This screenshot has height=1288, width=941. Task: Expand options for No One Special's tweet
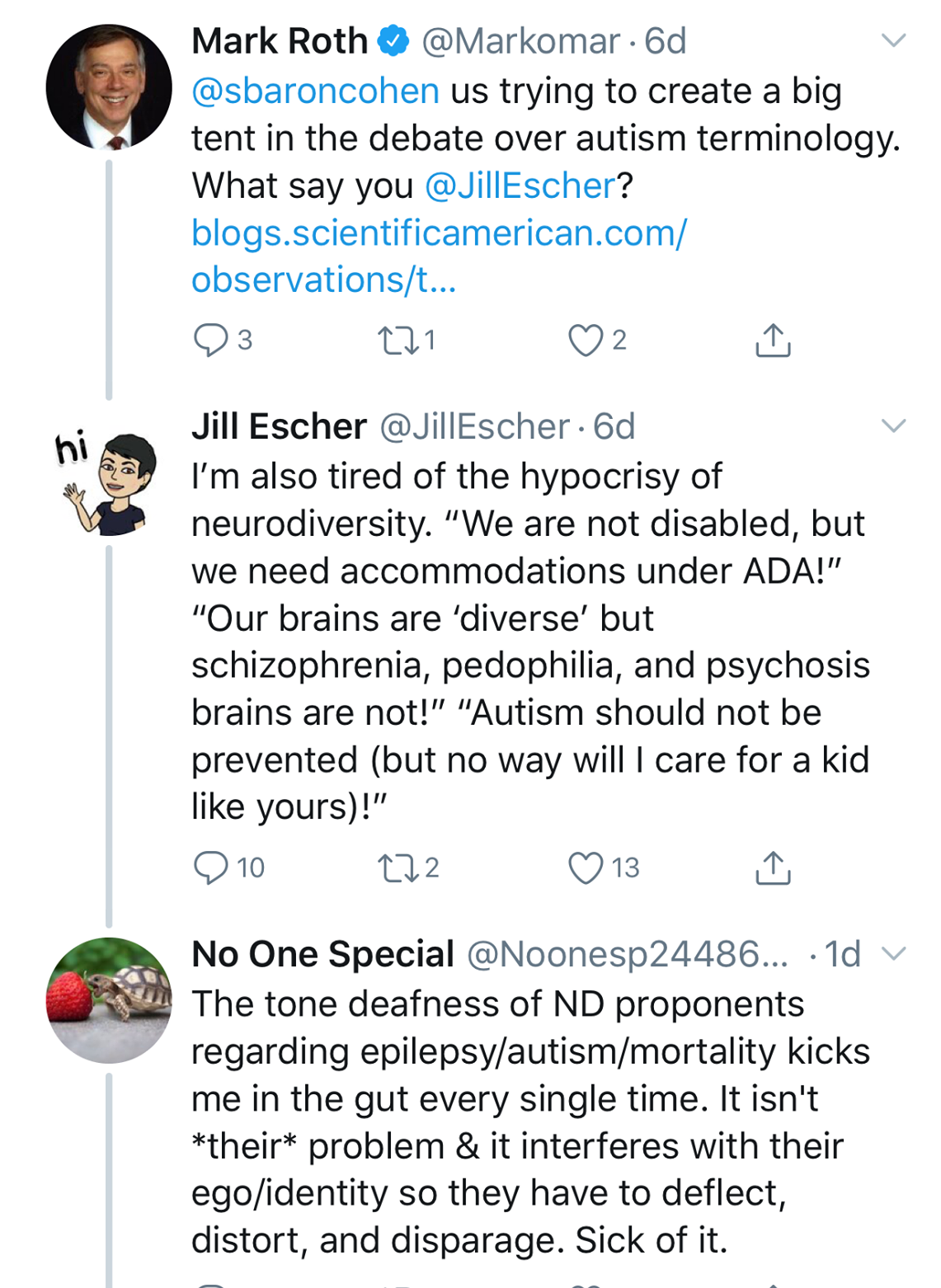click(x=894, y=954)
